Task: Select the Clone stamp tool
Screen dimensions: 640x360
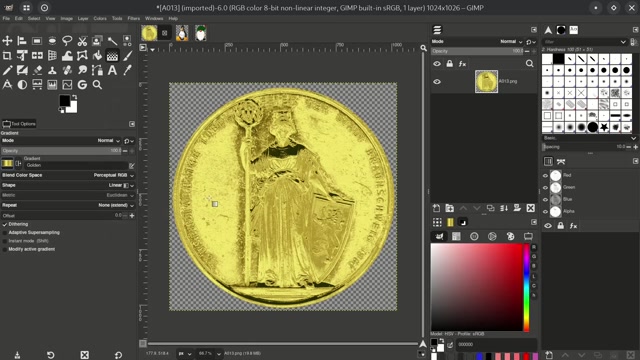Action: tap(52, 70)
